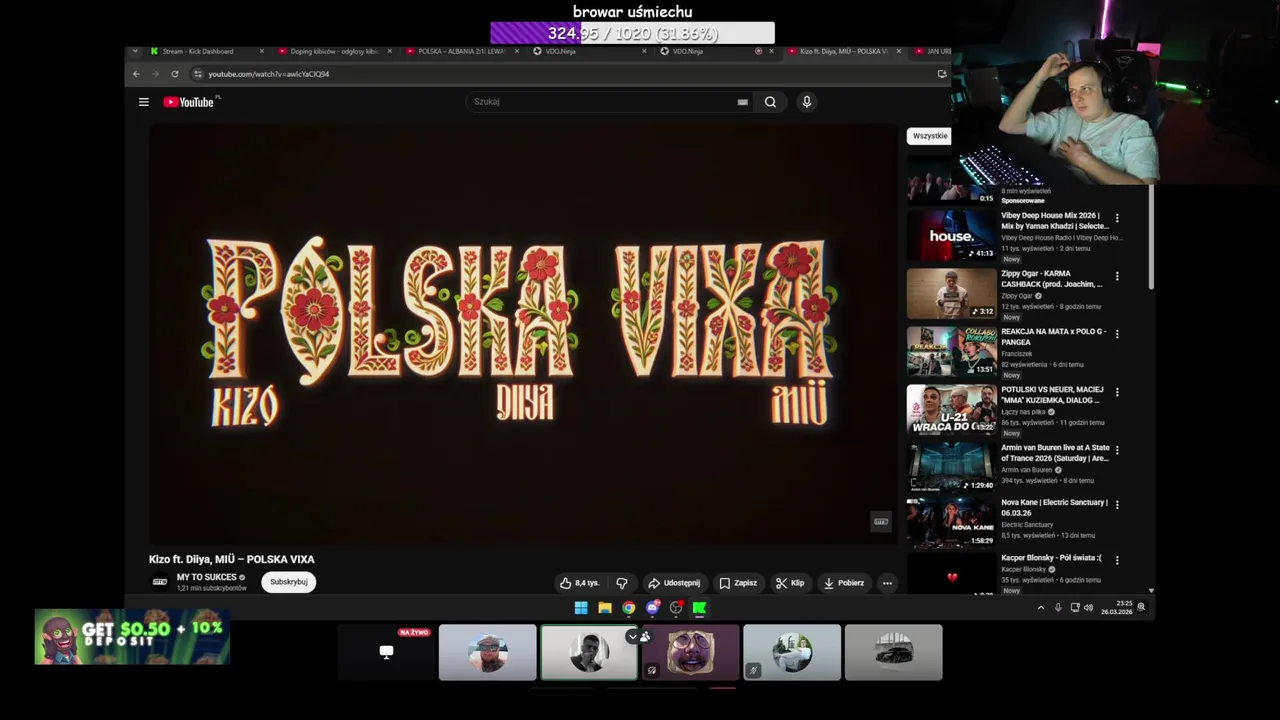The width and height of the screenshot is (1280, 720).
Task: Open POTULSKI VS NEUER video thumbnail
Action: 952,408
